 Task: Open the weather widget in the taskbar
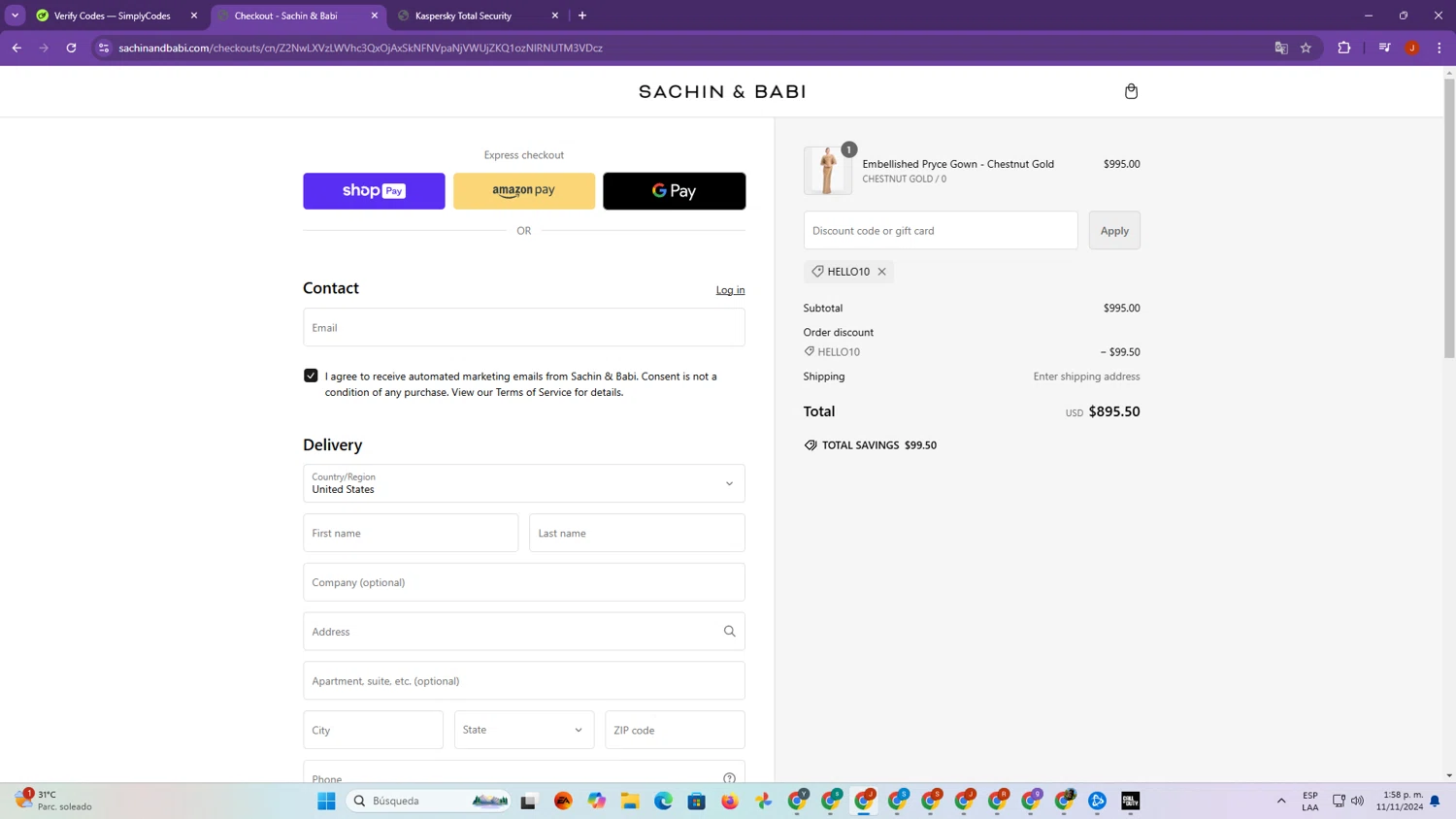(x=53, y=801)
